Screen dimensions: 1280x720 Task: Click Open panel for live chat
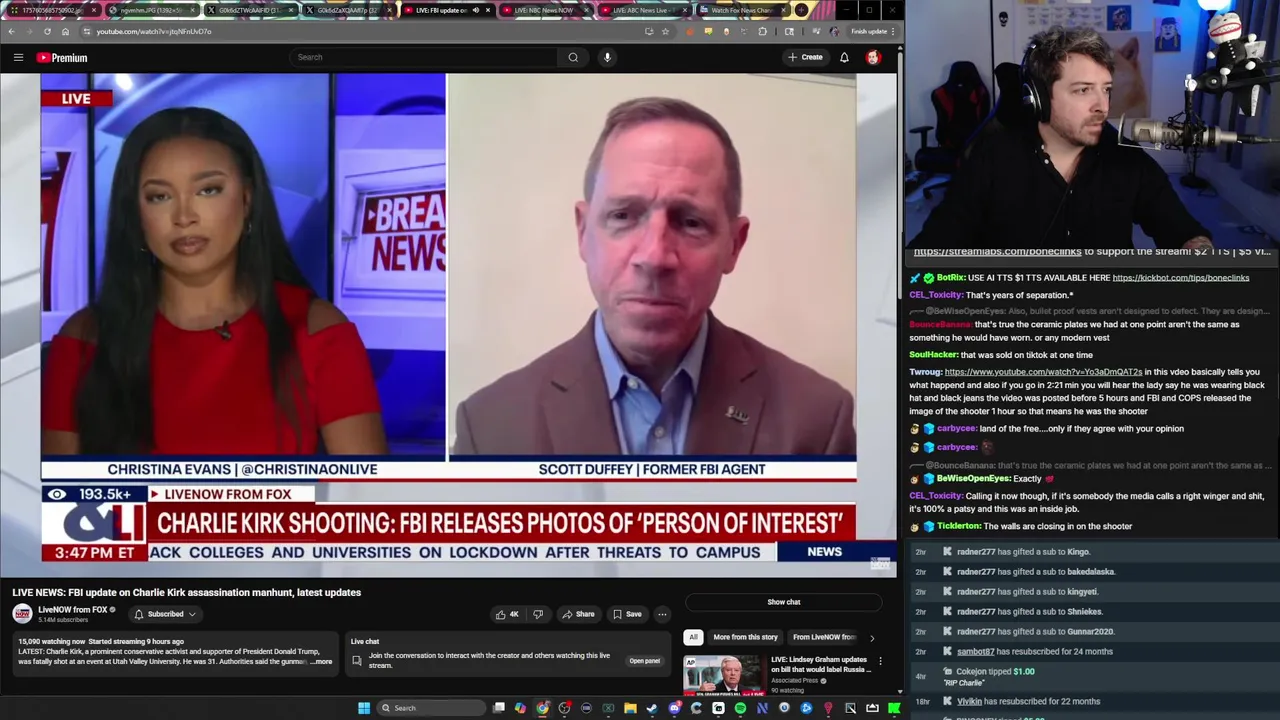[x=644, y=661]
